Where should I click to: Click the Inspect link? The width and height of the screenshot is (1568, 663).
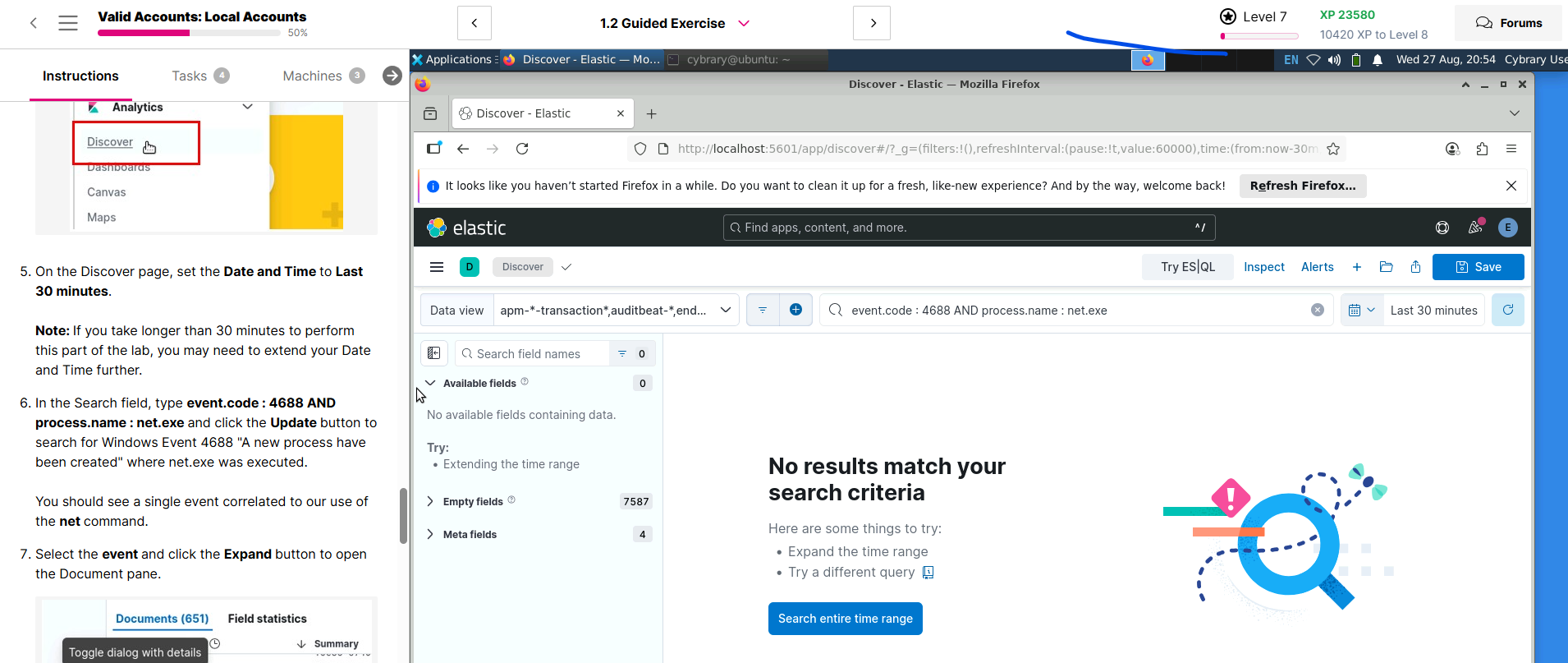click(x=1263, y=267)
